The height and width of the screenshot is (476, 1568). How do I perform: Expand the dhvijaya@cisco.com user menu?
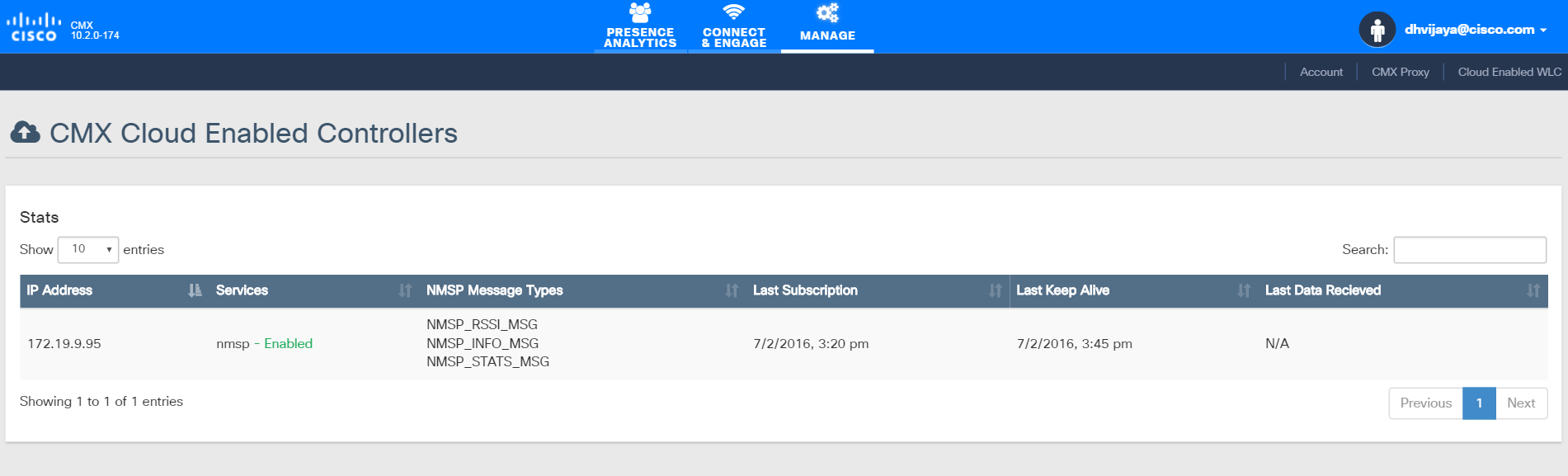pyautogui.click(x=1475, y=30)
